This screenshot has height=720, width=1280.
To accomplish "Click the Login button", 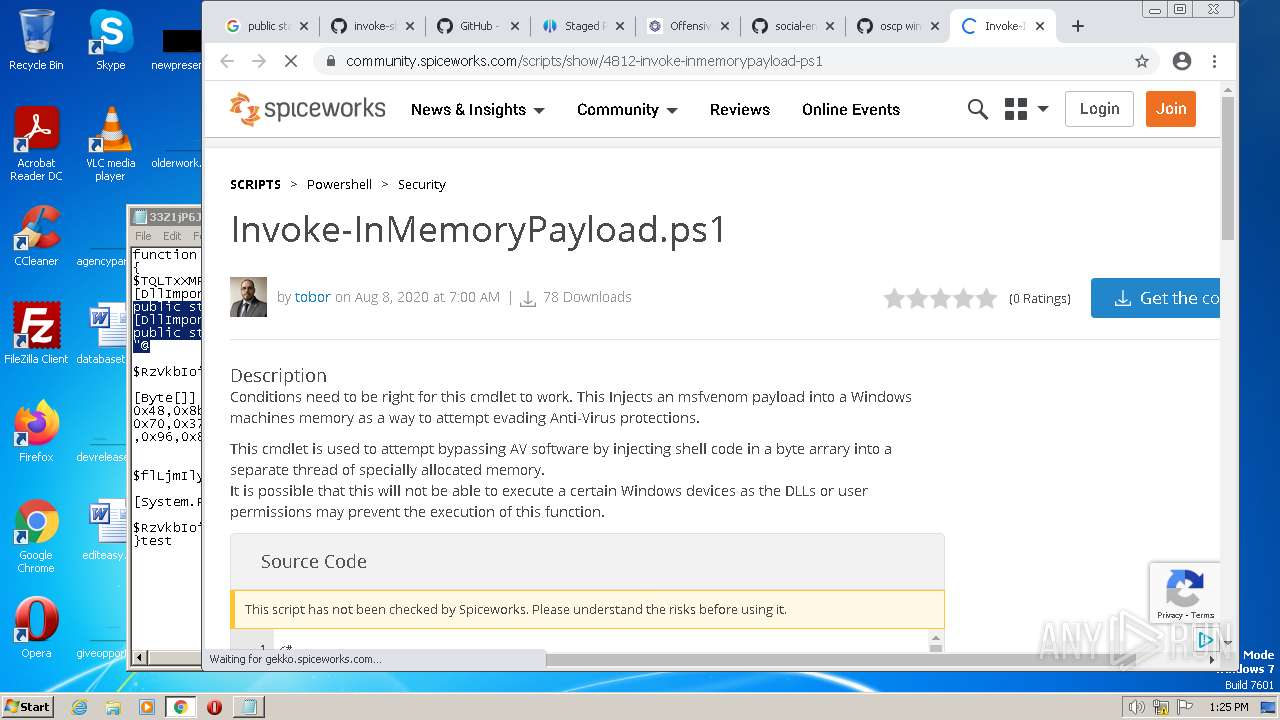I will coord(1099,109).
